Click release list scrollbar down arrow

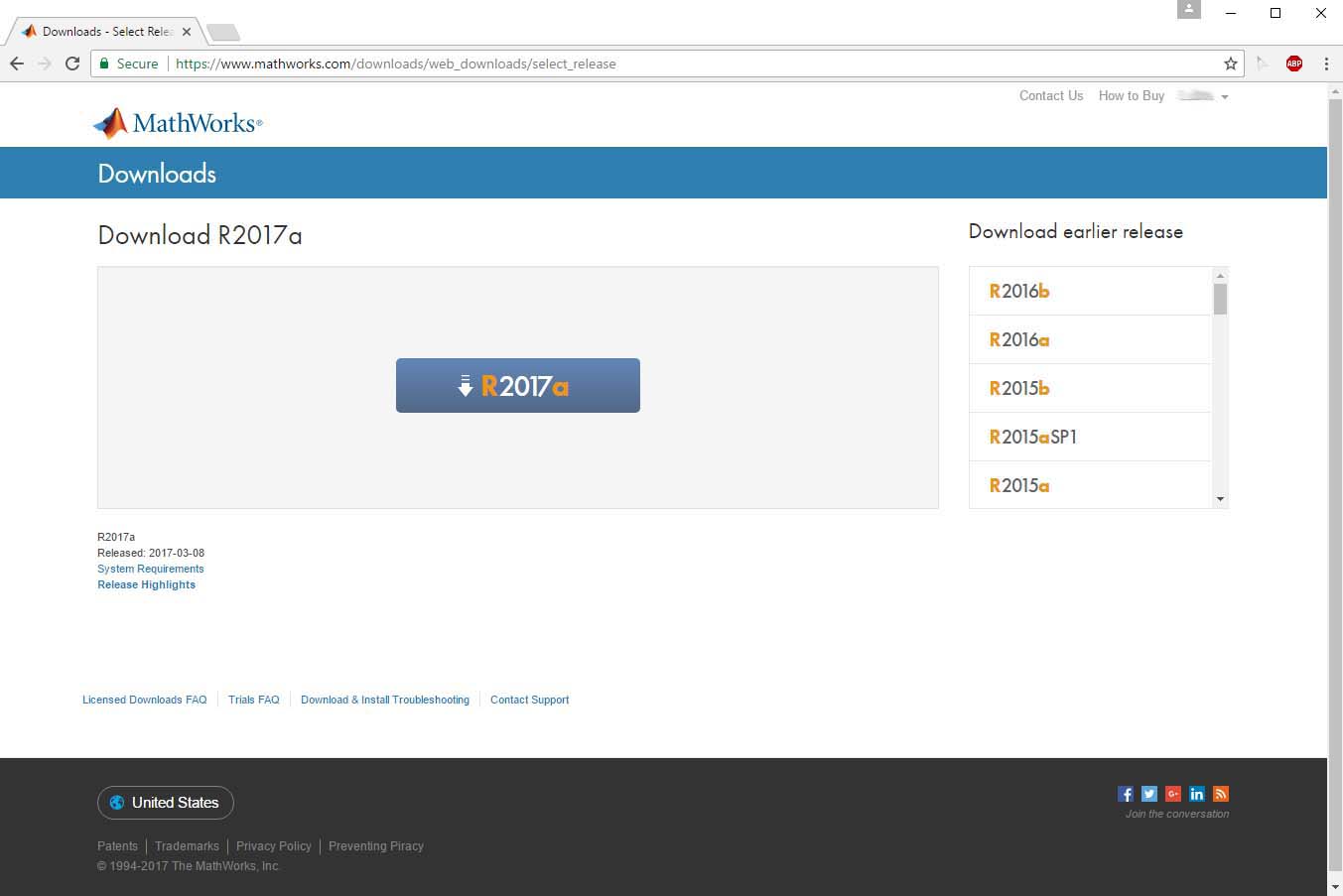(1220, 499)
